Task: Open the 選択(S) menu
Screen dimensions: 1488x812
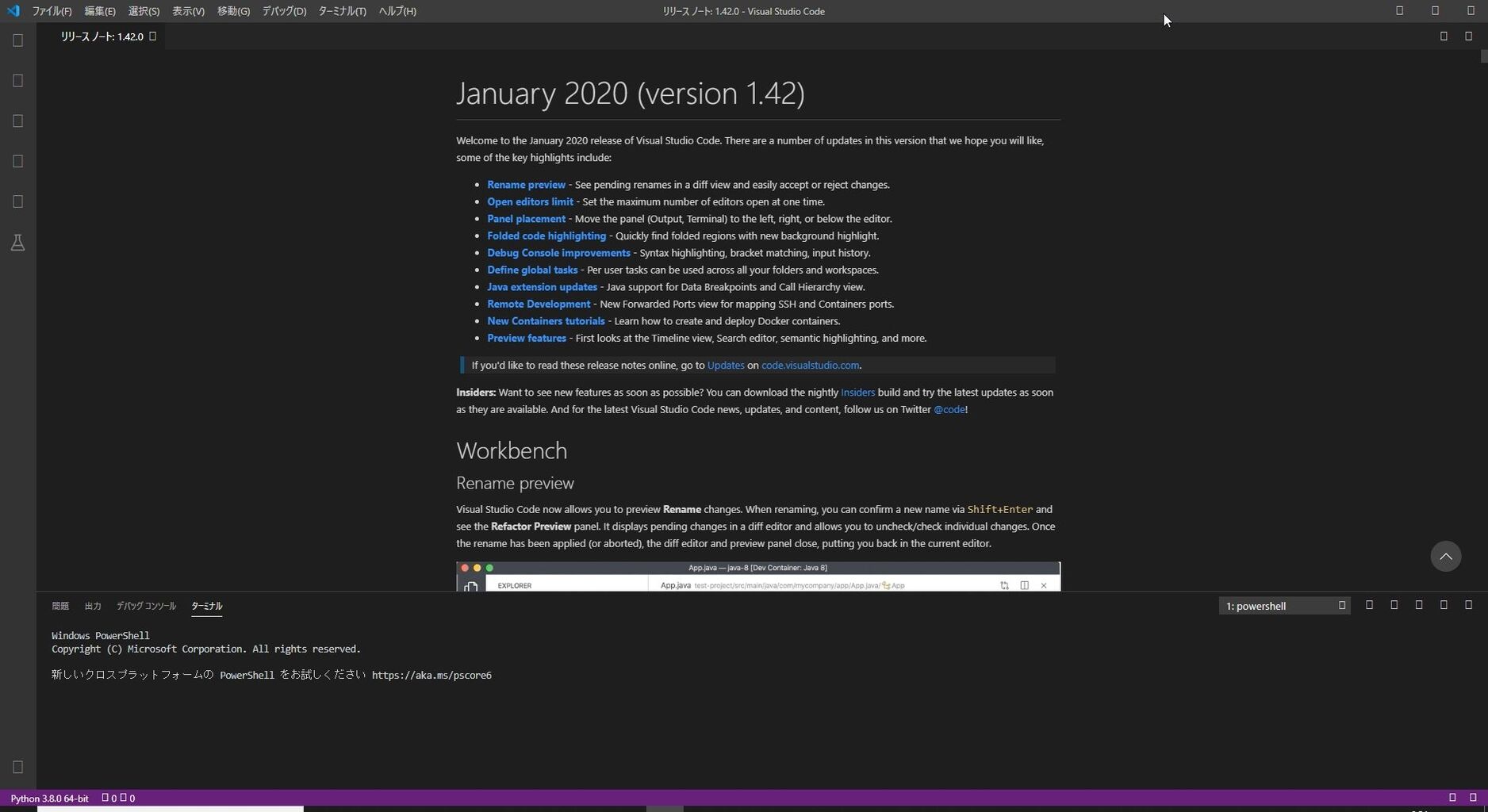Action: [144, 11]
